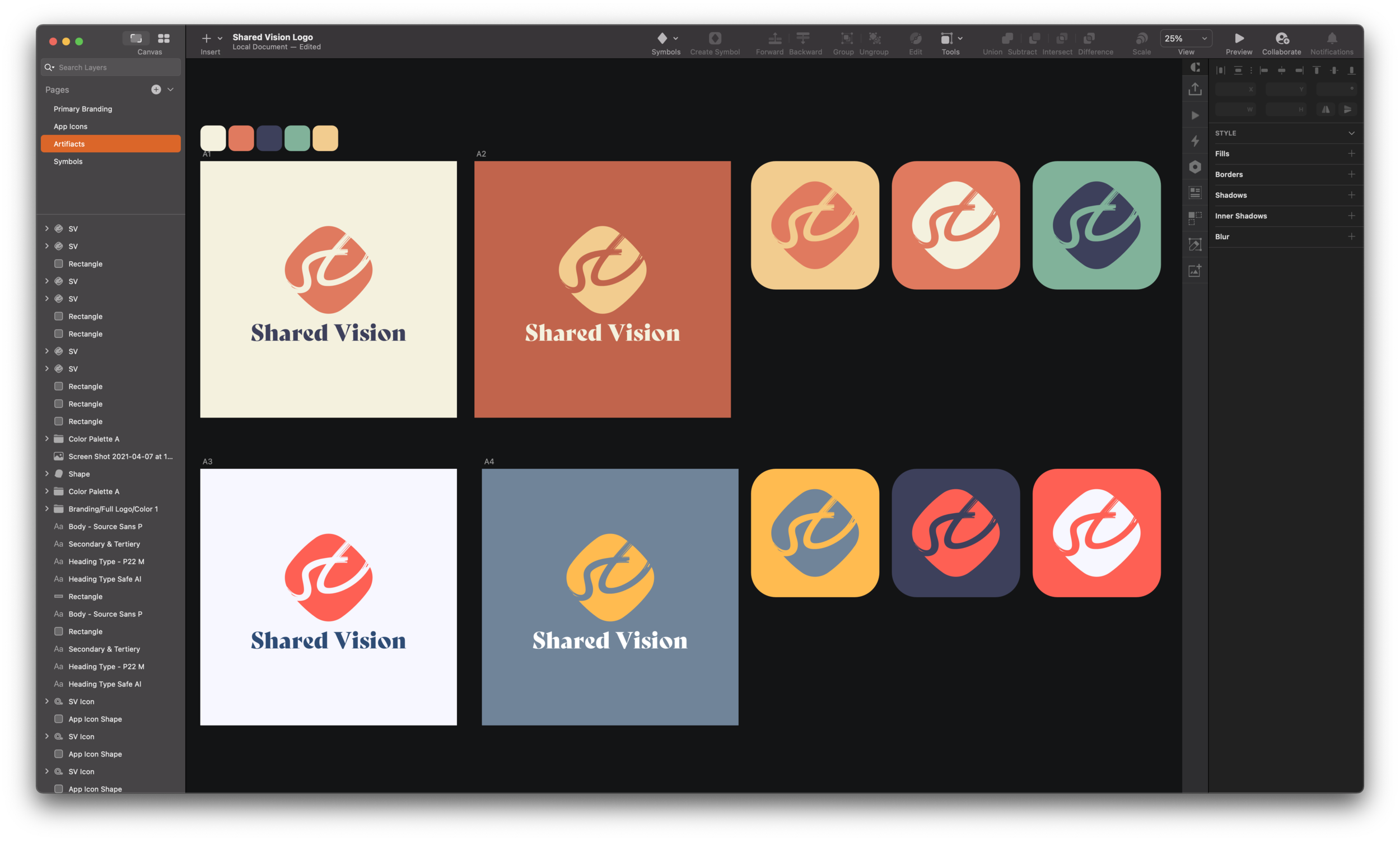Toggle flip horizontal in inspector
1400x841 pixels.
coord(1326,109)
